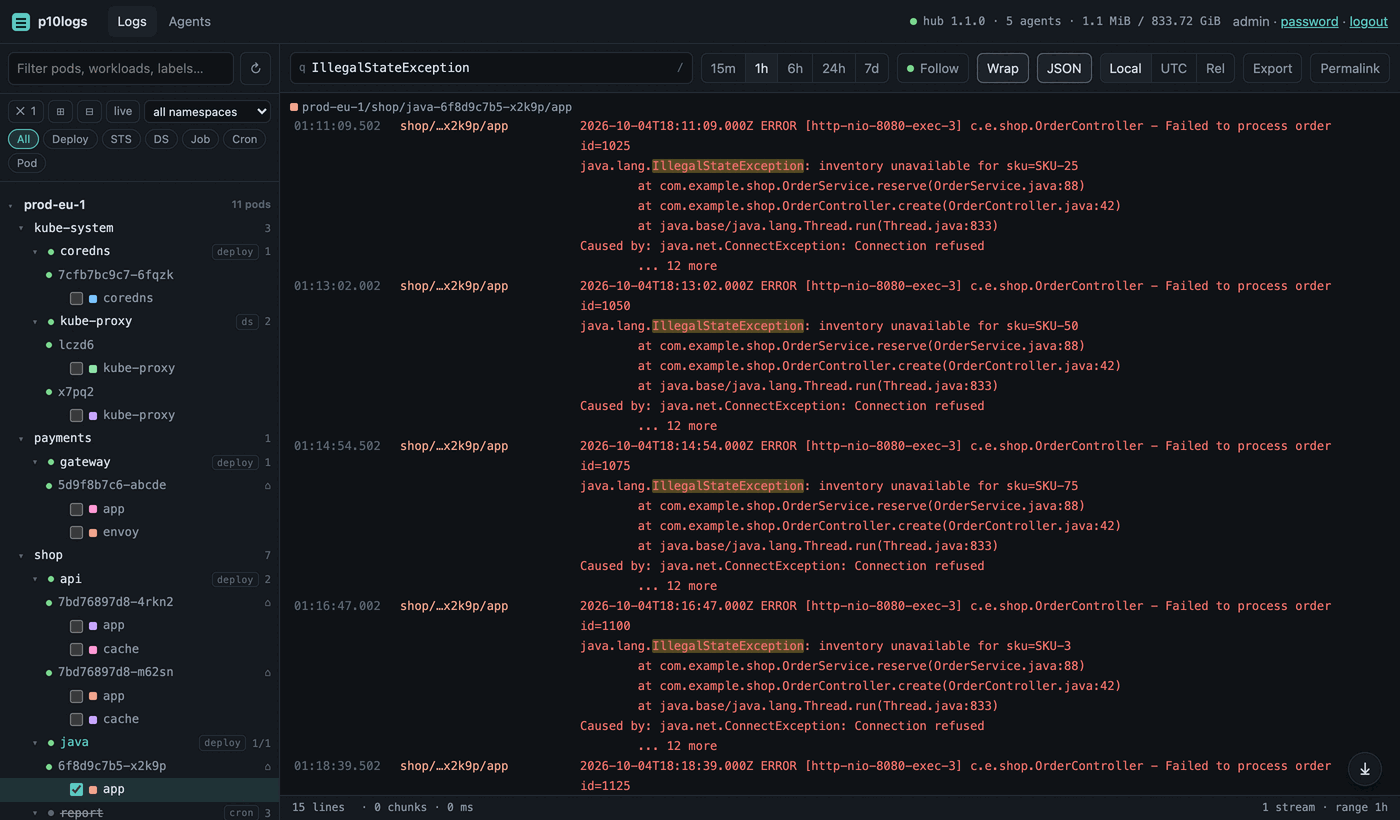Click the small icon beside pod 5d9f8b7c6-abcde
The width and height of the screenshot is (1400, 820).
pos(267,485)
